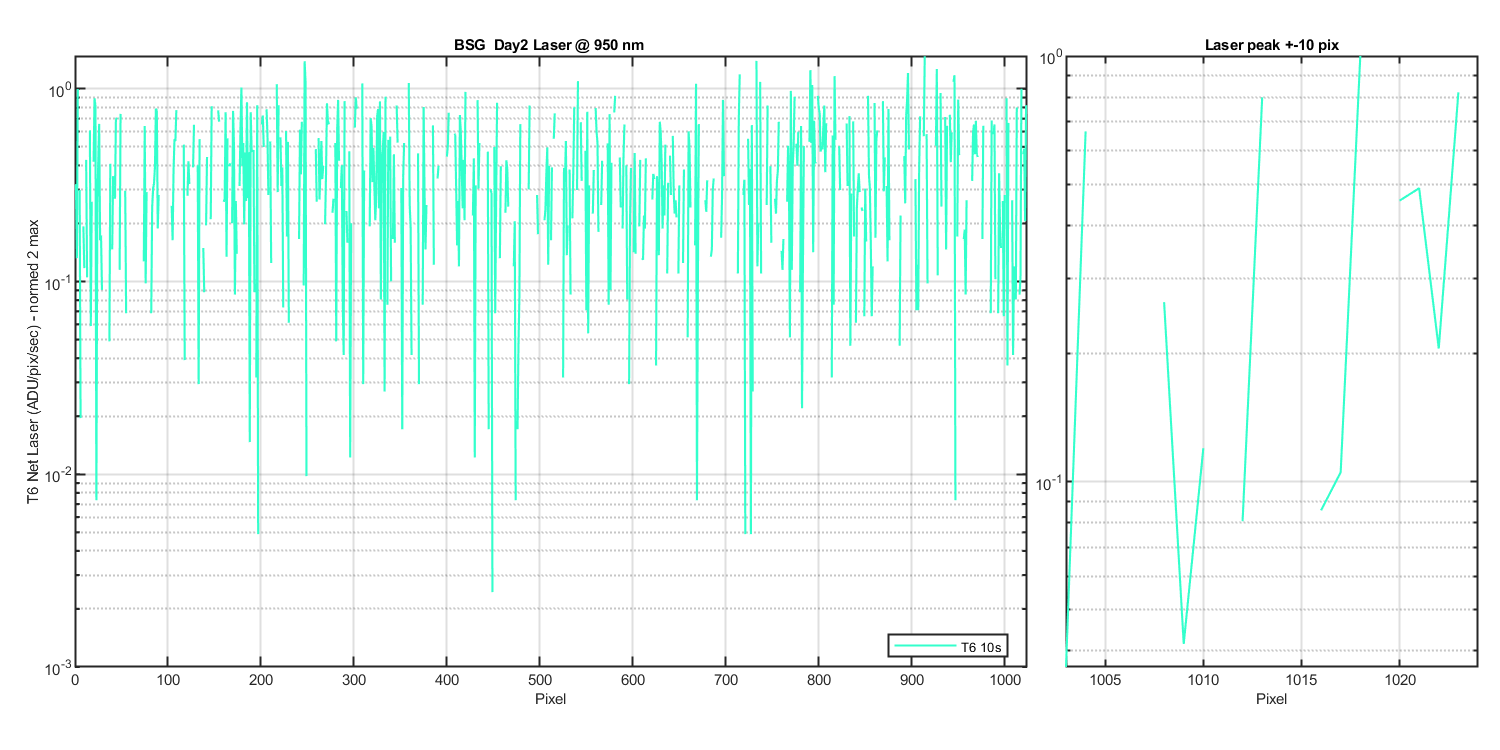Select the "Pixel" x-axis label of the Laser peak plot

[1271, 698]
